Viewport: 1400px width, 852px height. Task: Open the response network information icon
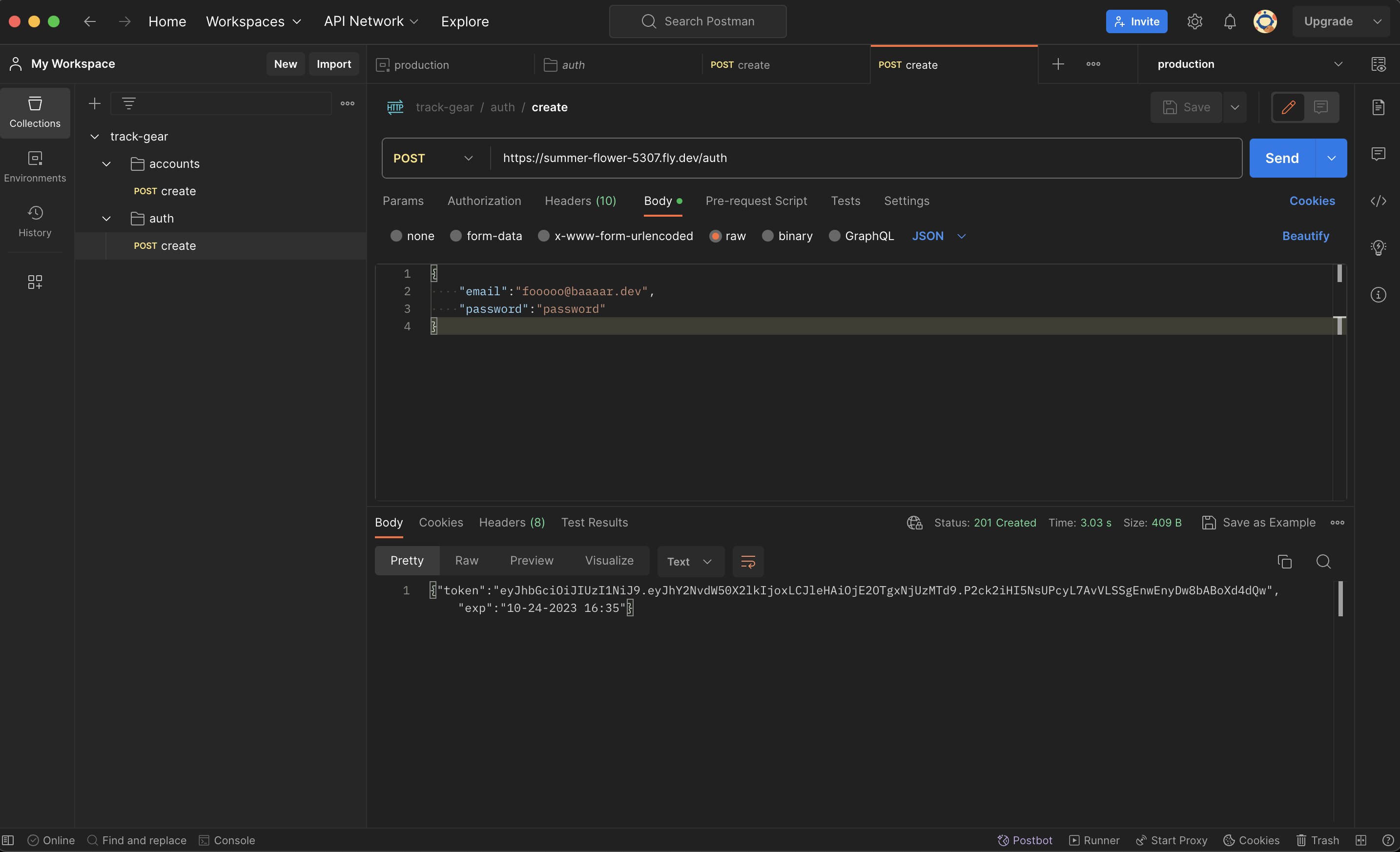coord(914,523)
